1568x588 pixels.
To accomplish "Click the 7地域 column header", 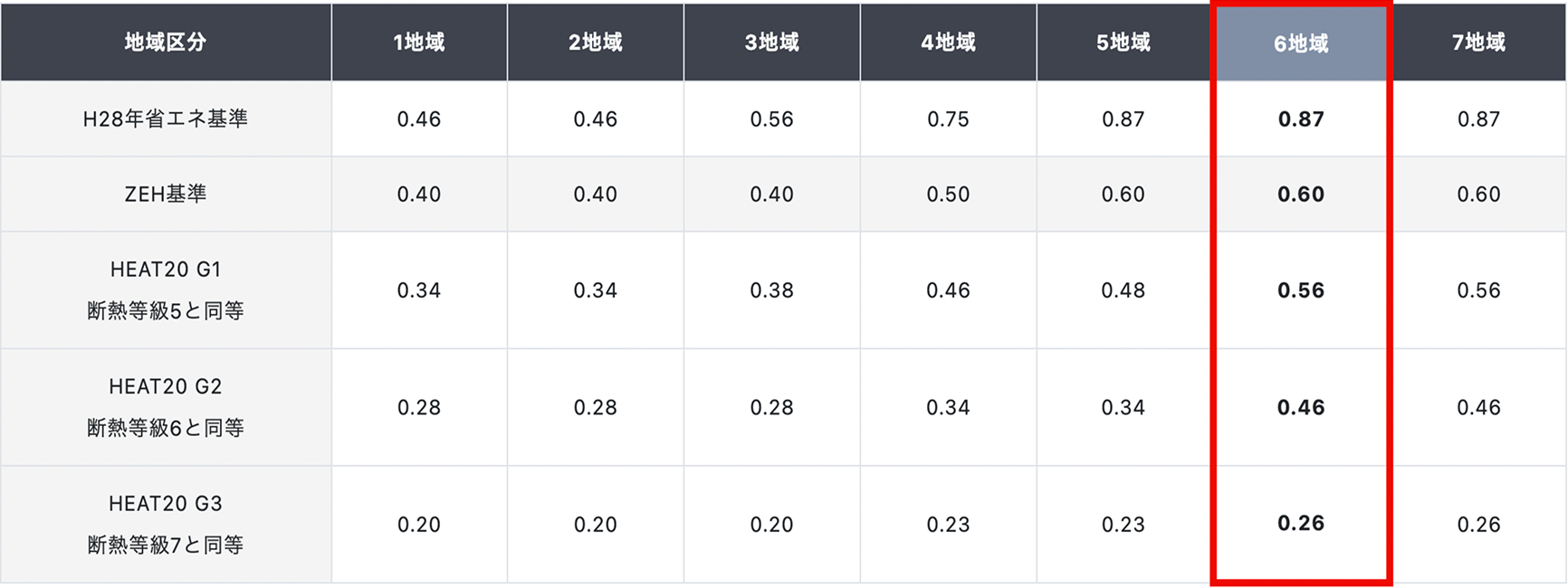I will [1478, 43].
